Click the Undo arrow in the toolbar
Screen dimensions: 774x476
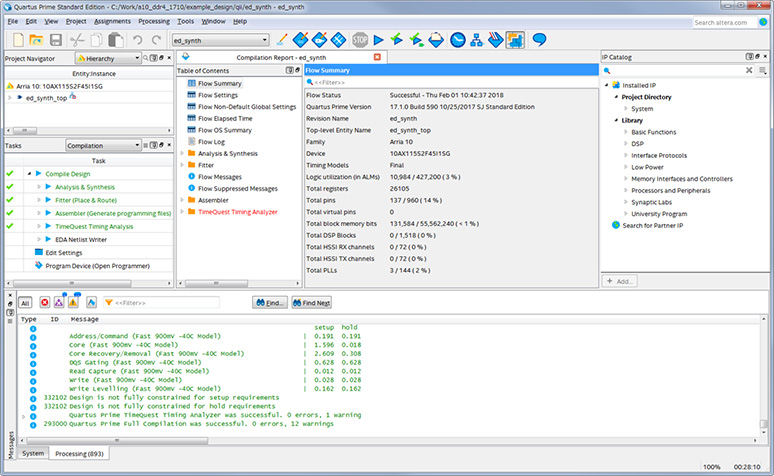pos(137,39)
